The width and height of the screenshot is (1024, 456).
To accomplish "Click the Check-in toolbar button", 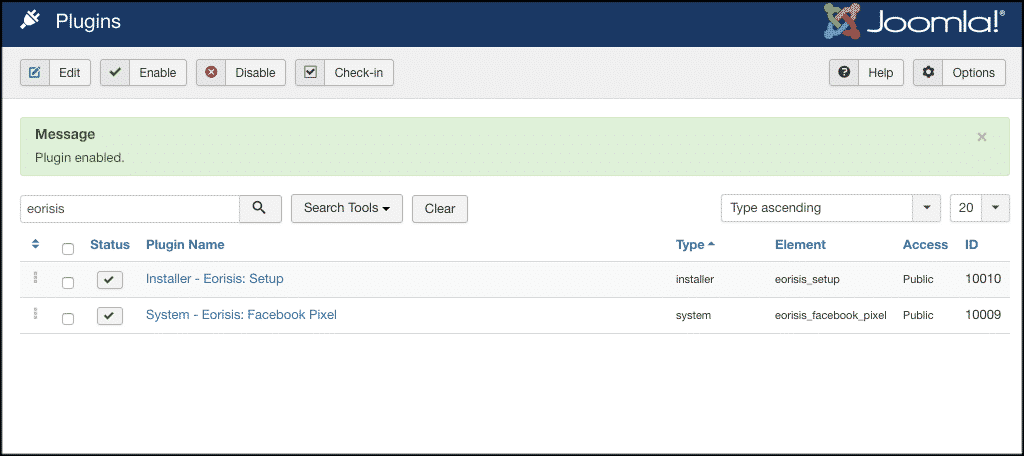I will point(344,73).
